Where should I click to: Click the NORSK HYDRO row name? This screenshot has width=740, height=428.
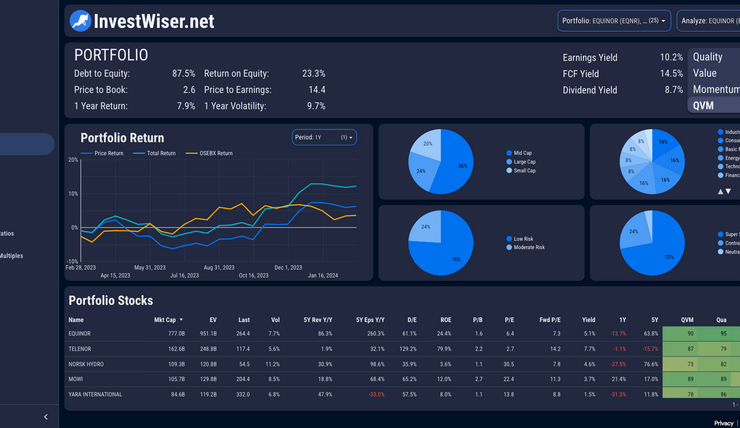86,364
